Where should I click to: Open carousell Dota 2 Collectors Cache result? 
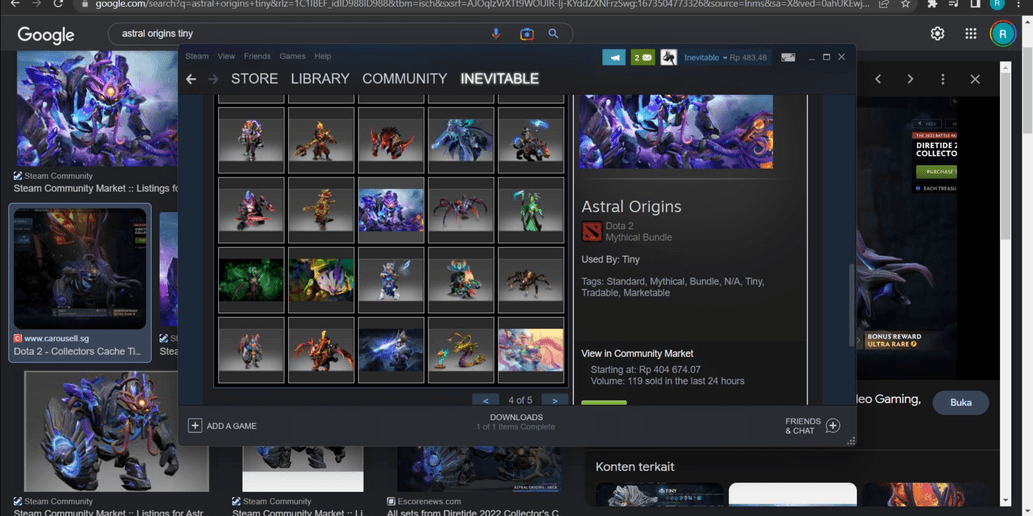[x=80, y=283]
